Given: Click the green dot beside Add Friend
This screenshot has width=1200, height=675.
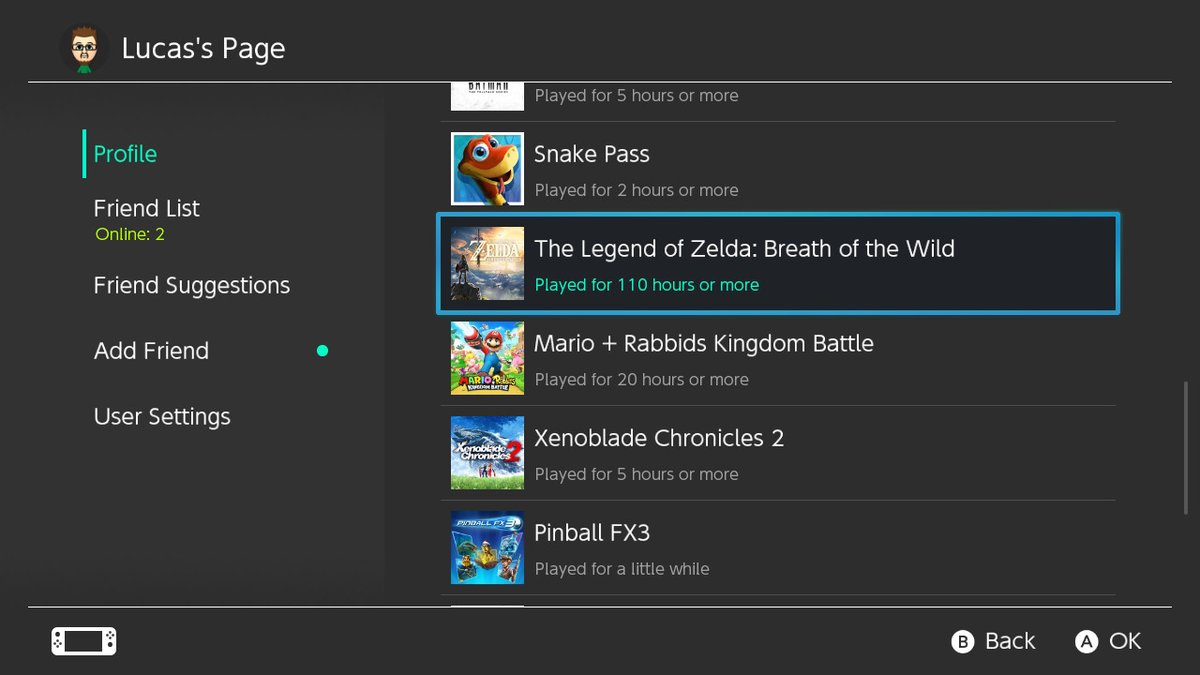Looking at the screenshot, I should pyautogui.click(x=322, y=351).
